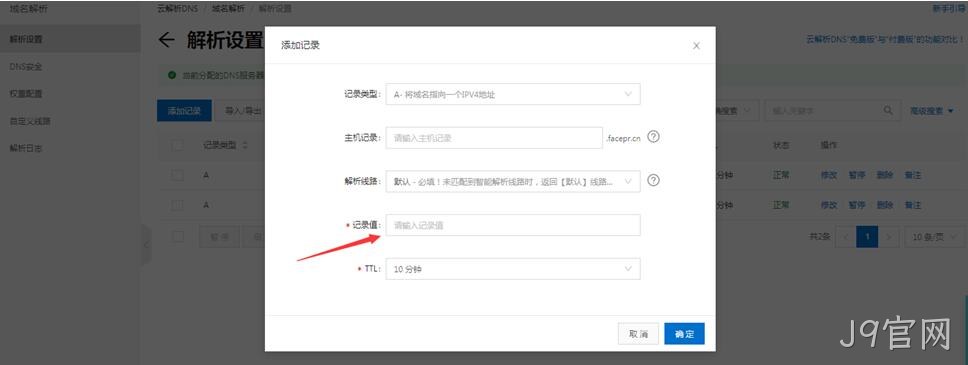
Task: Click 暂停 on the second A record
Action: click(x=856, y=205)
